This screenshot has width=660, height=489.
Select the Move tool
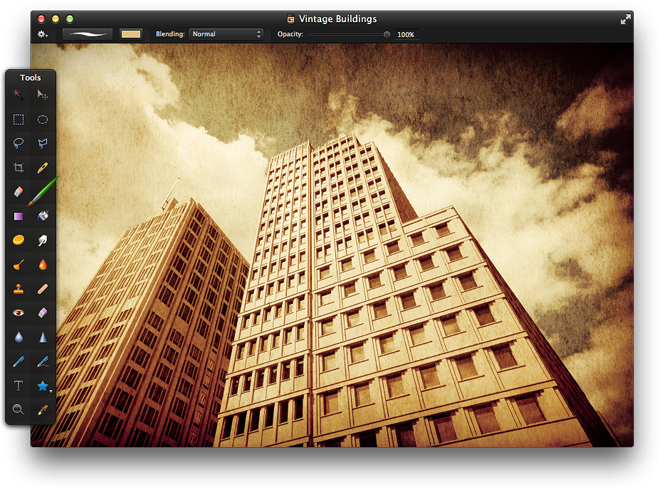point(43,95)
